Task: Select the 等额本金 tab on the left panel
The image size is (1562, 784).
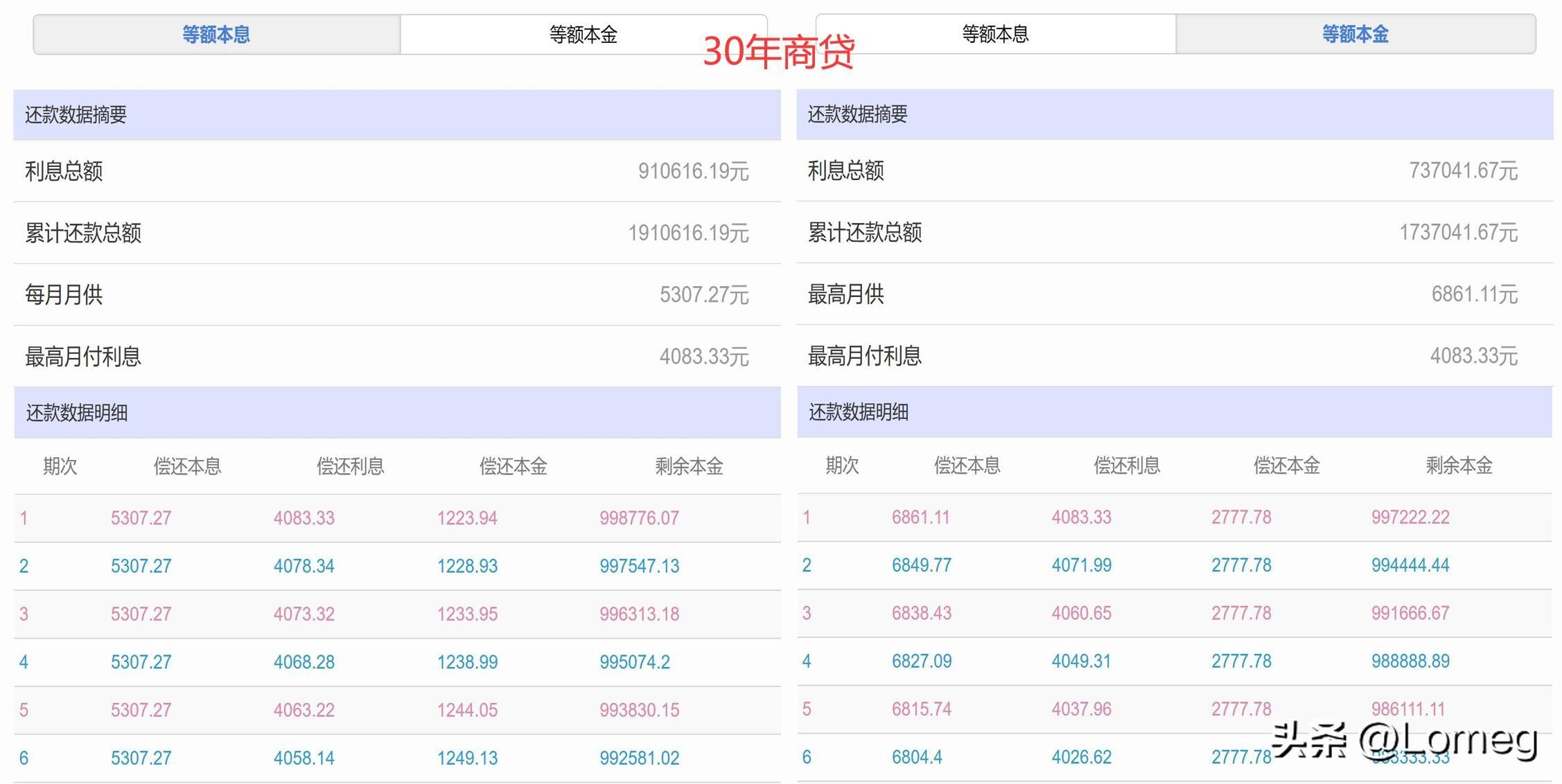Action: pos(584,33)
